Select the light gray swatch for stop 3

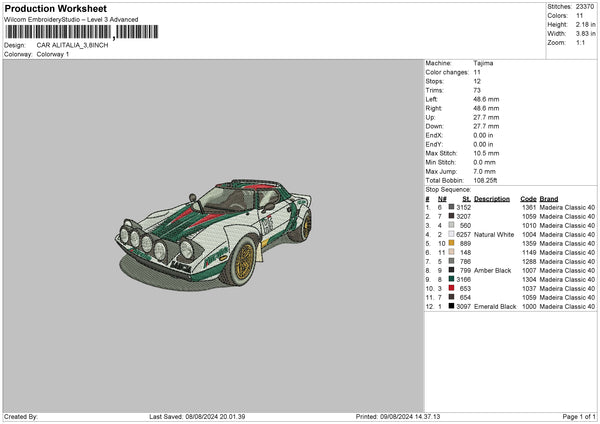pos(452,225)
